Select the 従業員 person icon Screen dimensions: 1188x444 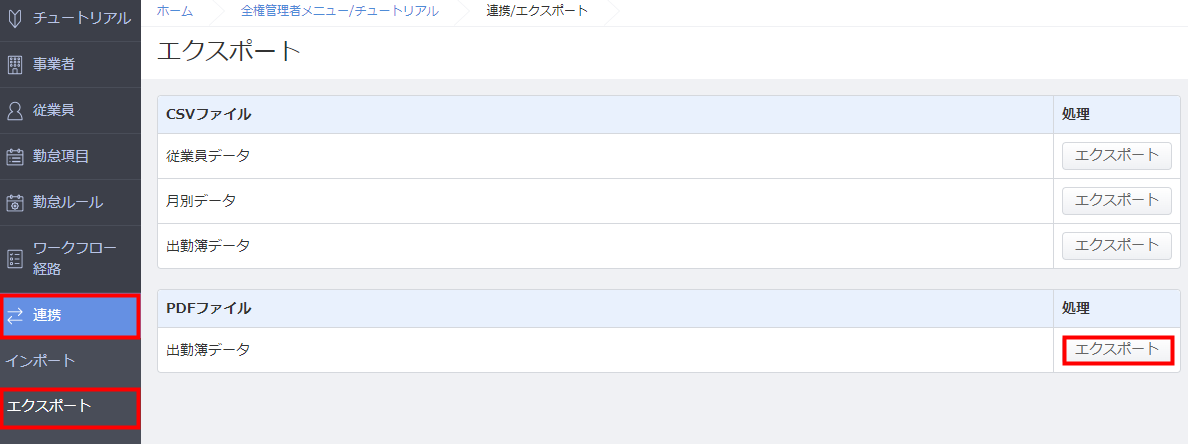click(14, 111)
